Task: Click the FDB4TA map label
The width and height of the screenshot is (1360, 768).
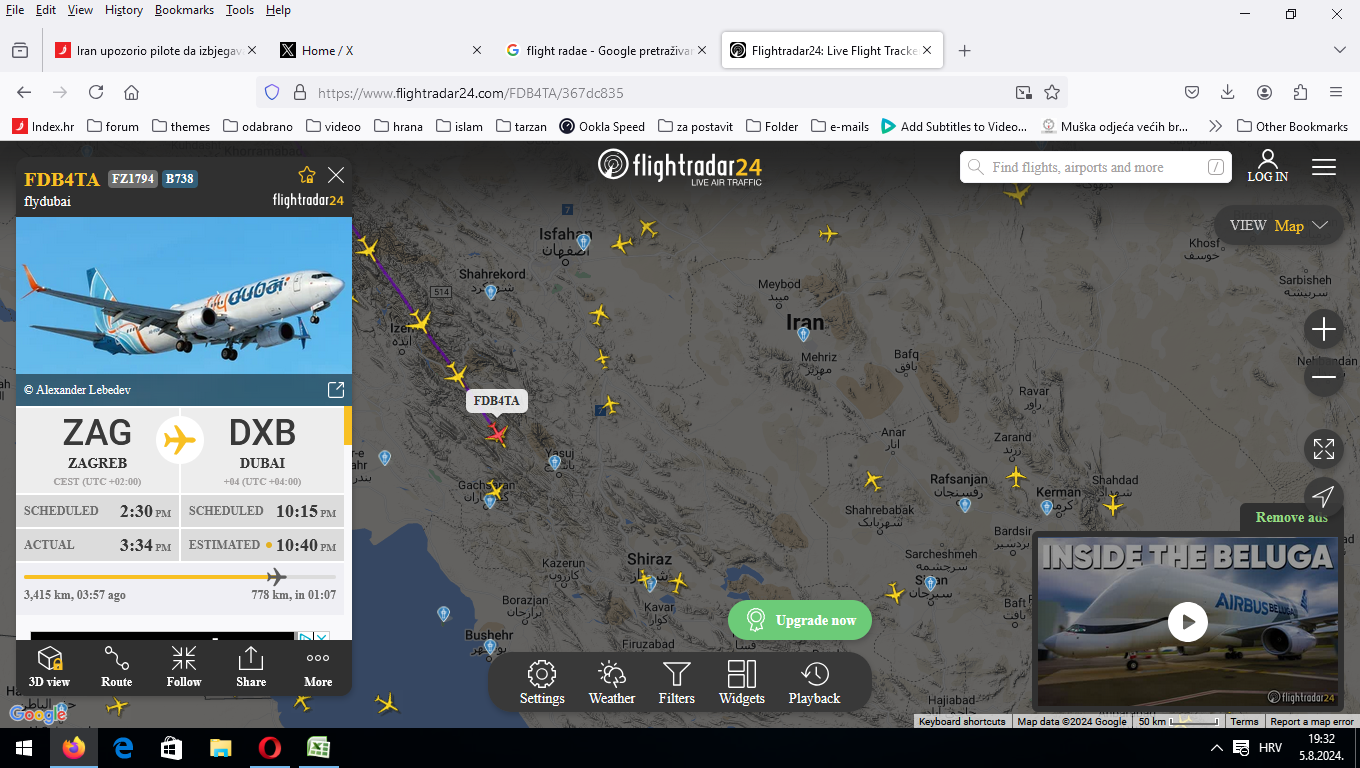Action: (x=497, y=401)
